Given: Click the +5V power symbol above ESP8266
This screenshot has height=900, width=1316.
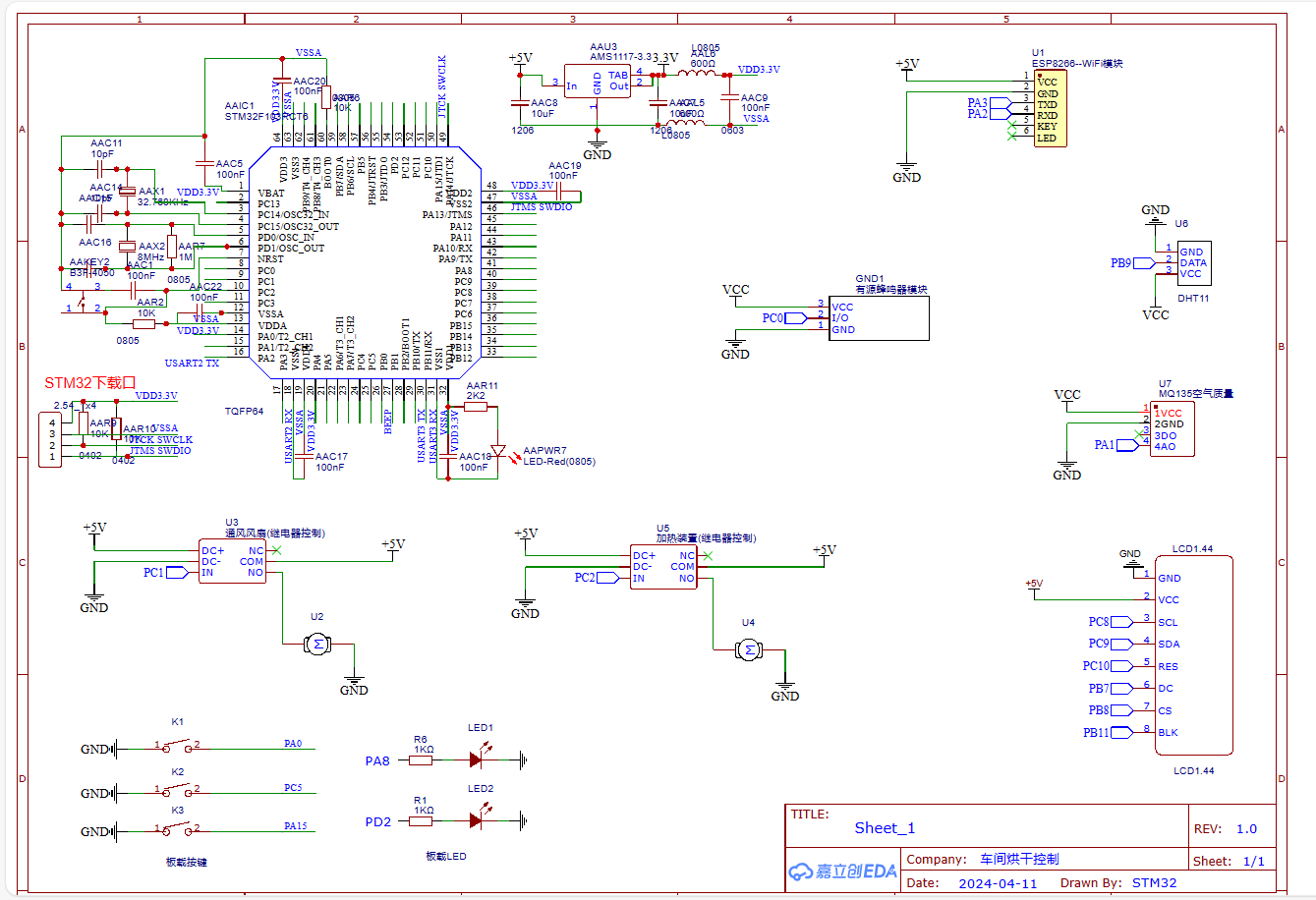Looking at the screenshot, I should 907,66.
